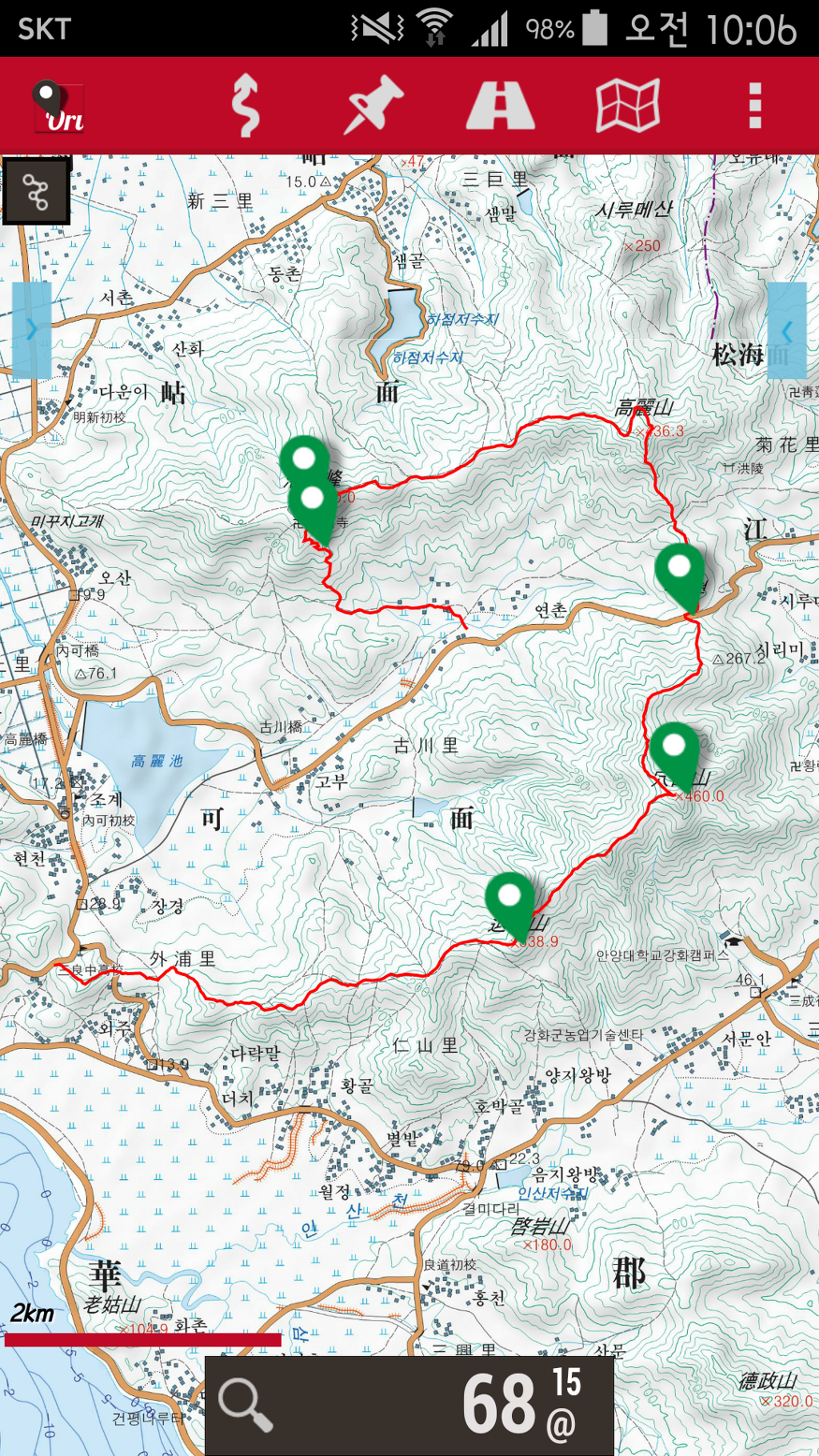This screenshot has height=1456, width=819.
Task: Tap the share nodes button
Action: tap(36, 192)
